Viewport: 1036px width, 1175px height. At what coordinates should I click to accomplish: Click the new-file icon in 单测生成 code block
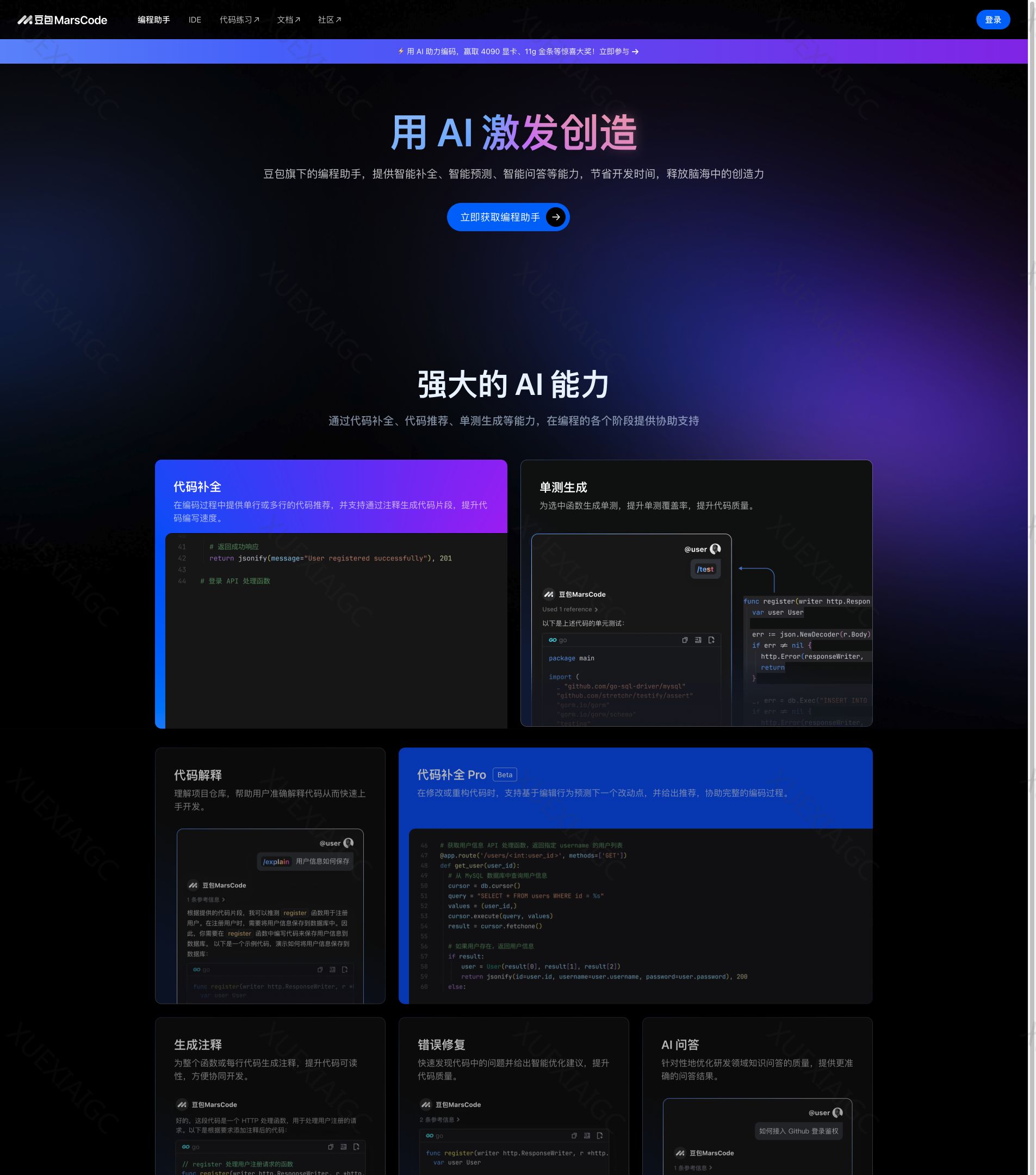pos(711,640)
